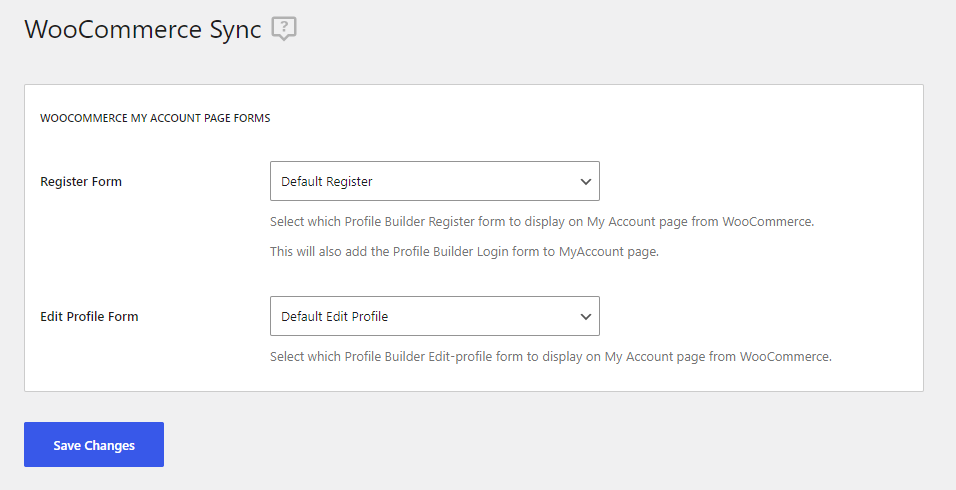Click 'MyAccount page' text in the login note
The width and height of the screenshot is (956, 490).
608,252
